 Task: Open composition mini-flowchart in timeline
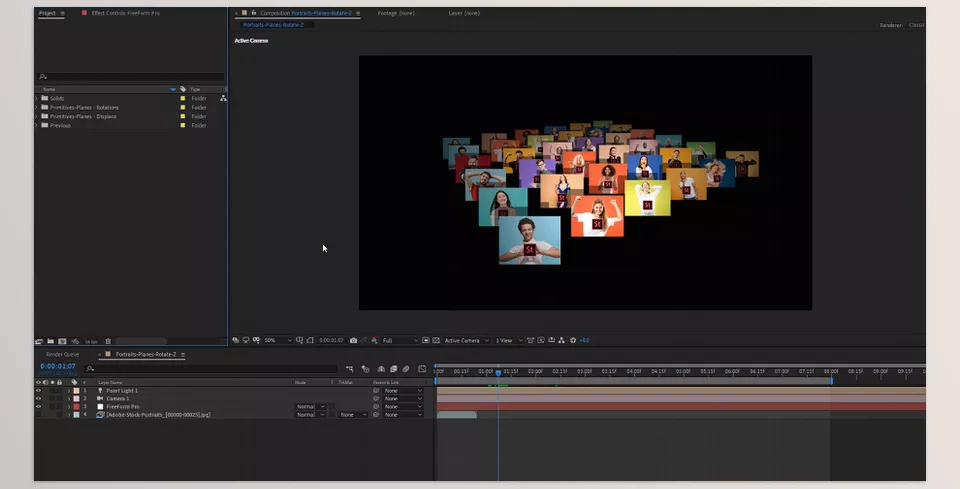(x=350, y=369)
